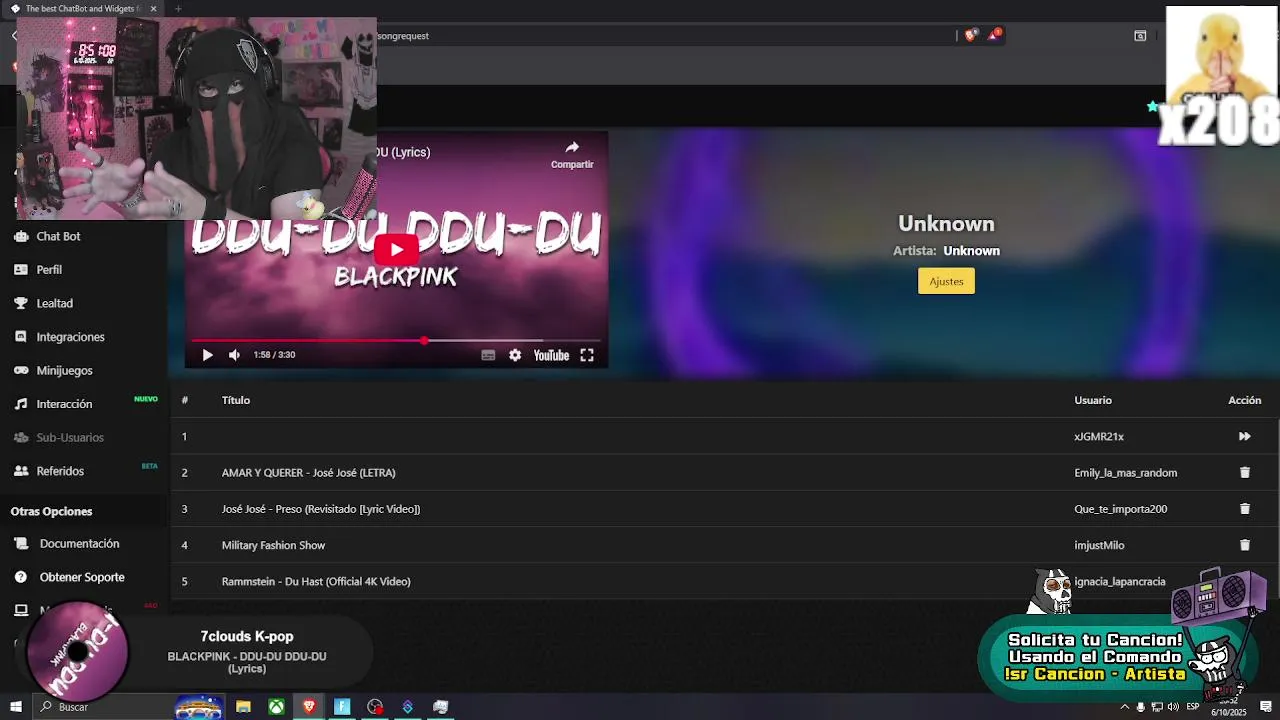Click the Obtener Soporte question-mark icon
1280x720 pixels.
click(20, 577)
